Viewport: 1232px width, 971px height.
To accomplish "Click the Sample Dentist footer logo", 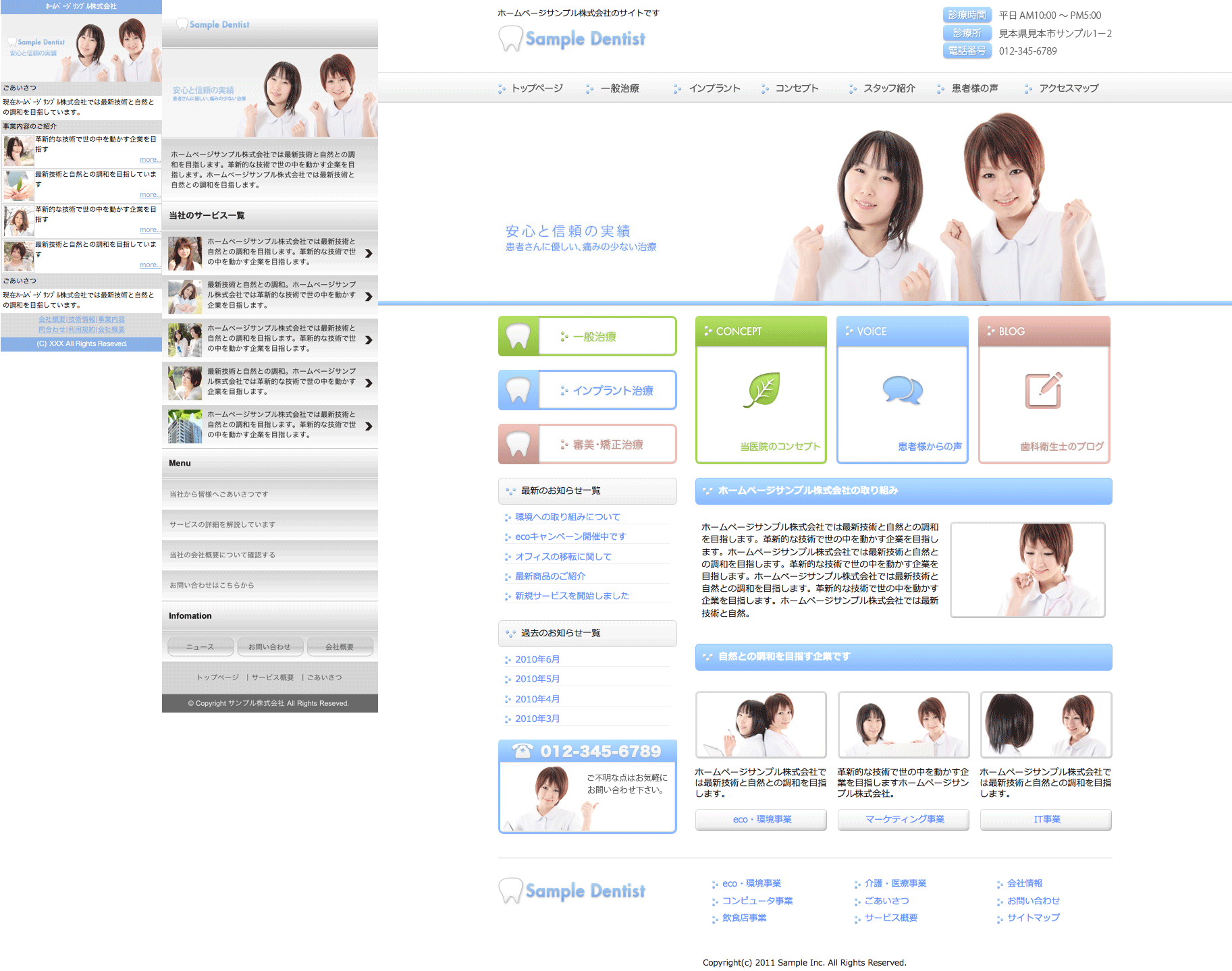I will coord(572,891).
